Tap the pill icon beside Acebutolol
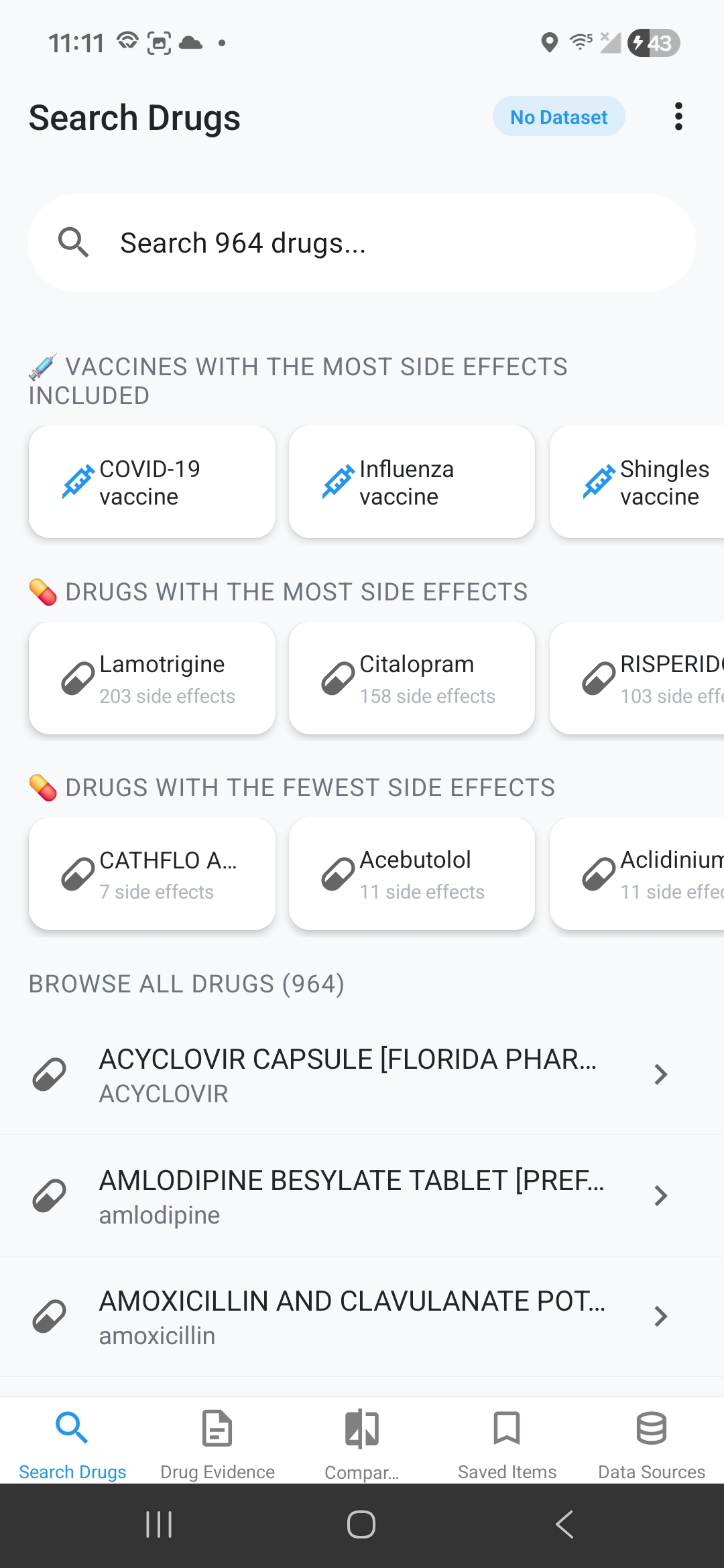The height and width of the screenshot is (1568, 724). [x=338, y=874]
